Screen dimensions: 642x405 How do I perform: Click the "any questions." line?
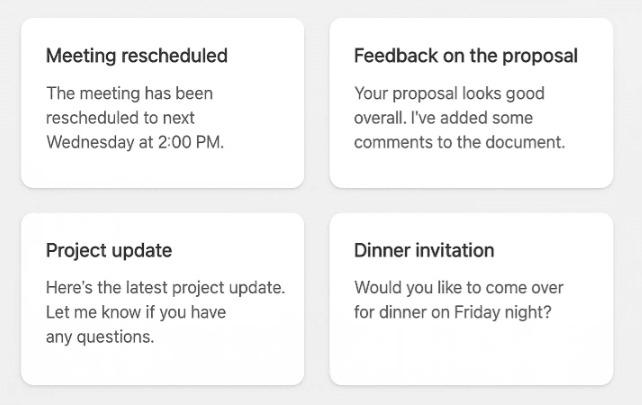pos(100,337)
